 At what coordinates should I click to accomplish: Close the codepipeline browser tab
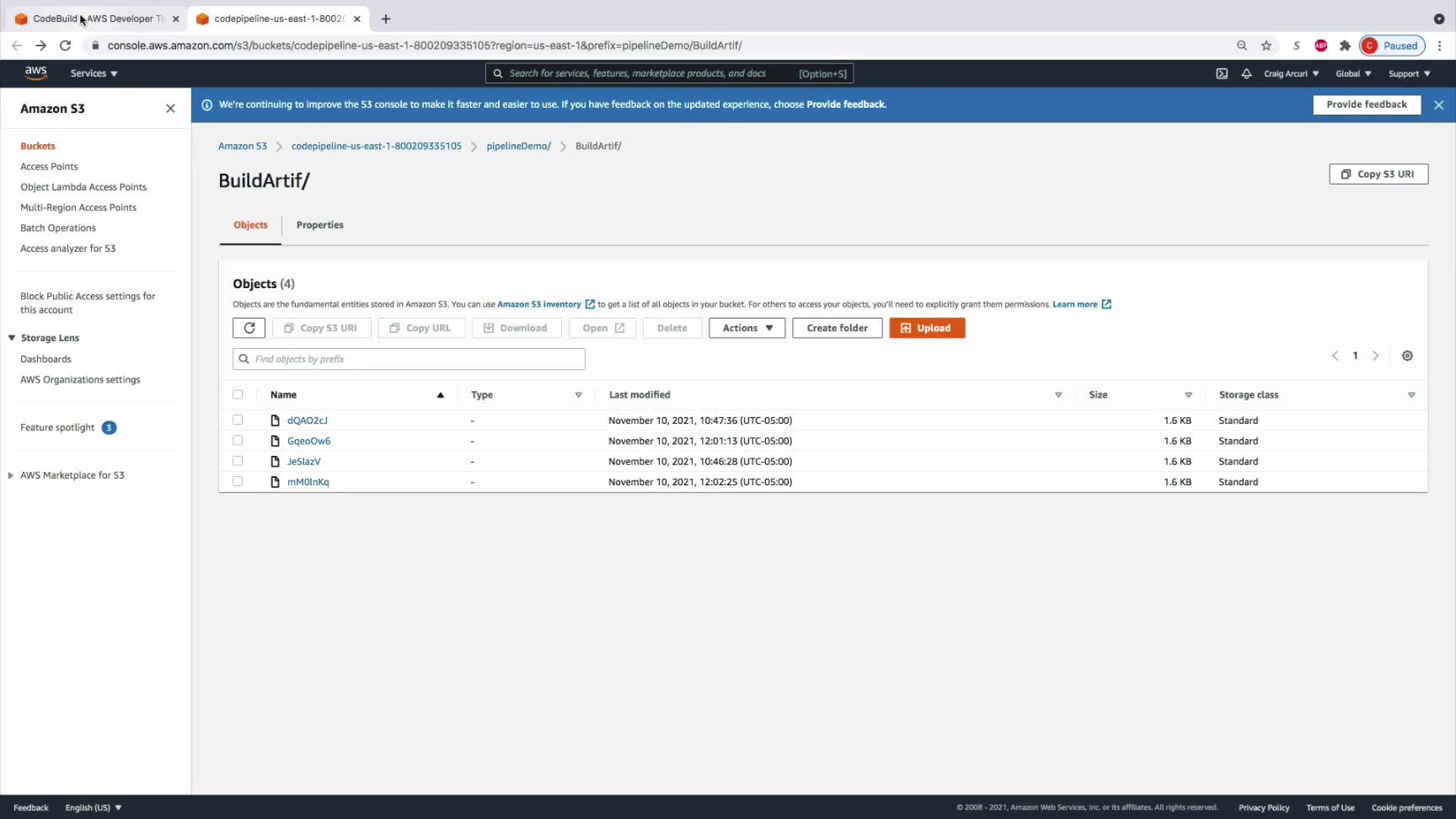tap(356, 19)
